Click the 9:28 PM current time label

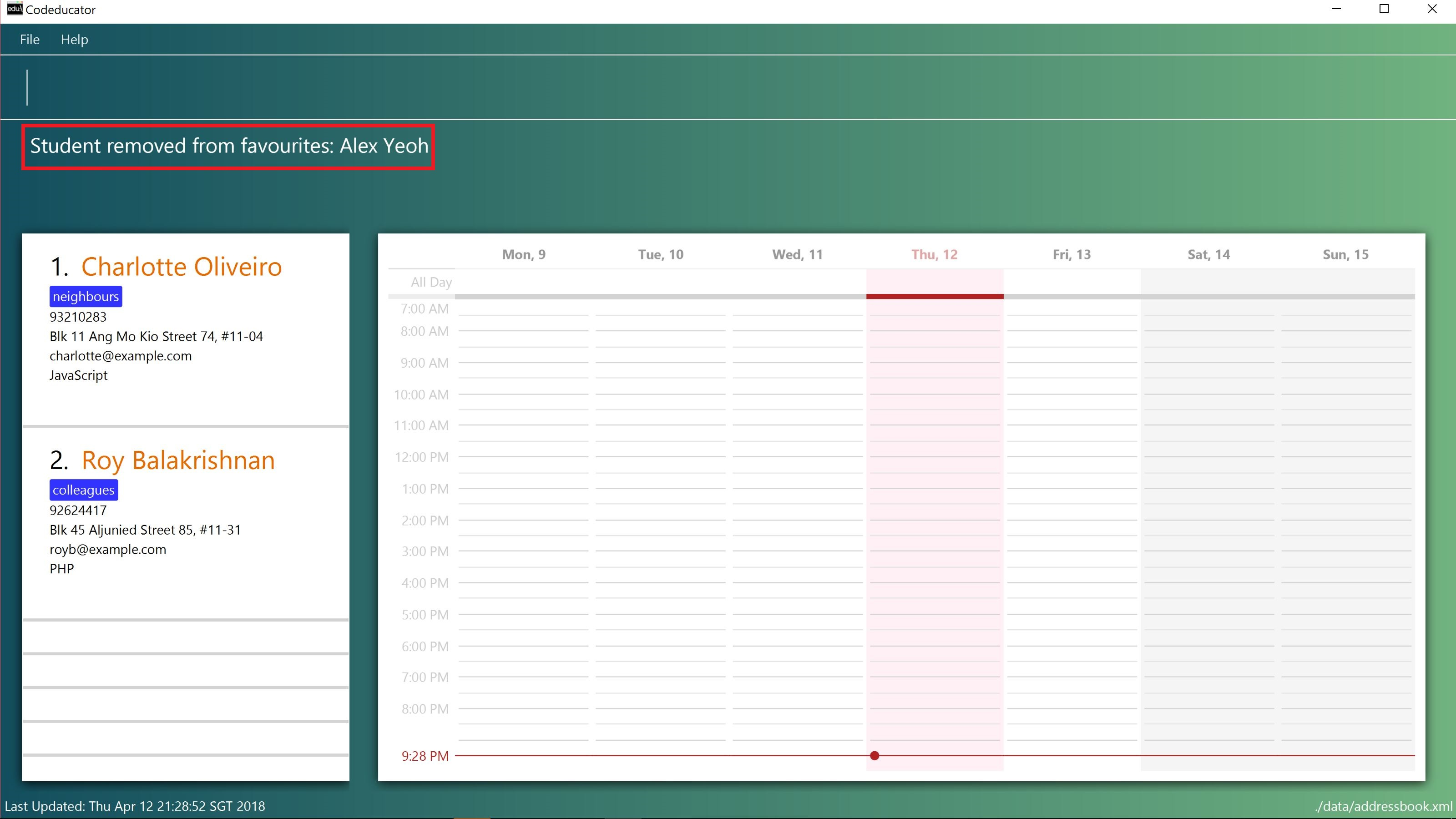pos(425,756)
